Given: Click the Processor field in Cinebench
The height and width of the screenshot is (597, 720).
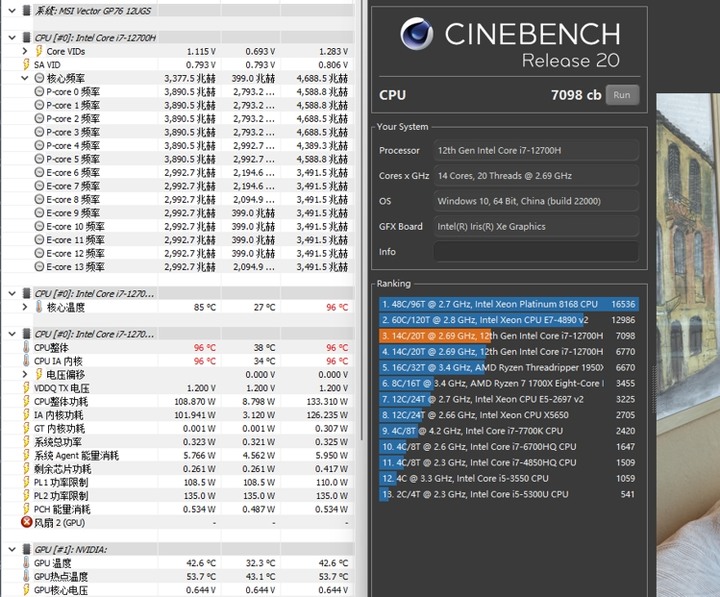Looking at the screenshot, I should 535,150.
